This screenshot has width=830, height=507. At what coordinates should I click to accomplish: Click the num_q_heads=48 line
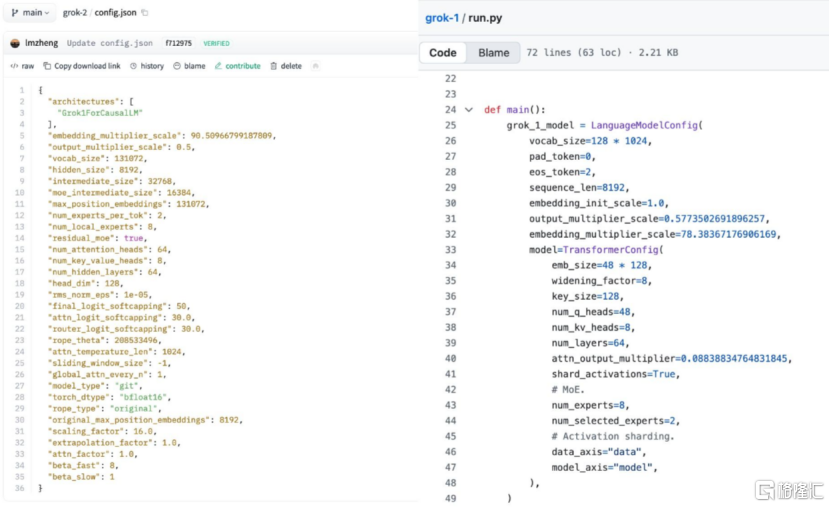click(593, 312)
